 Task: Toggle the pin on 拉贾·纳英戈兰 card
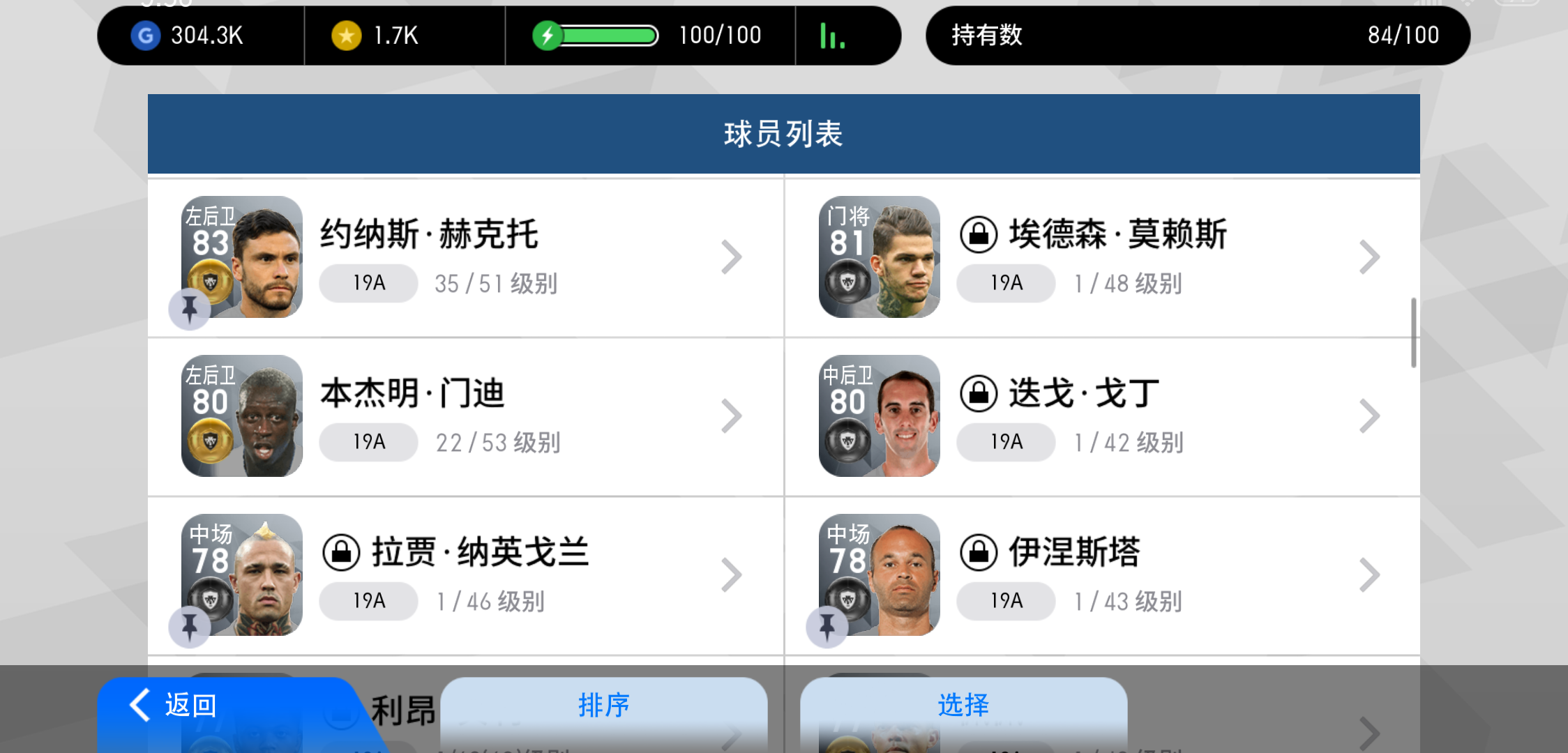click(x=190, y=627)
